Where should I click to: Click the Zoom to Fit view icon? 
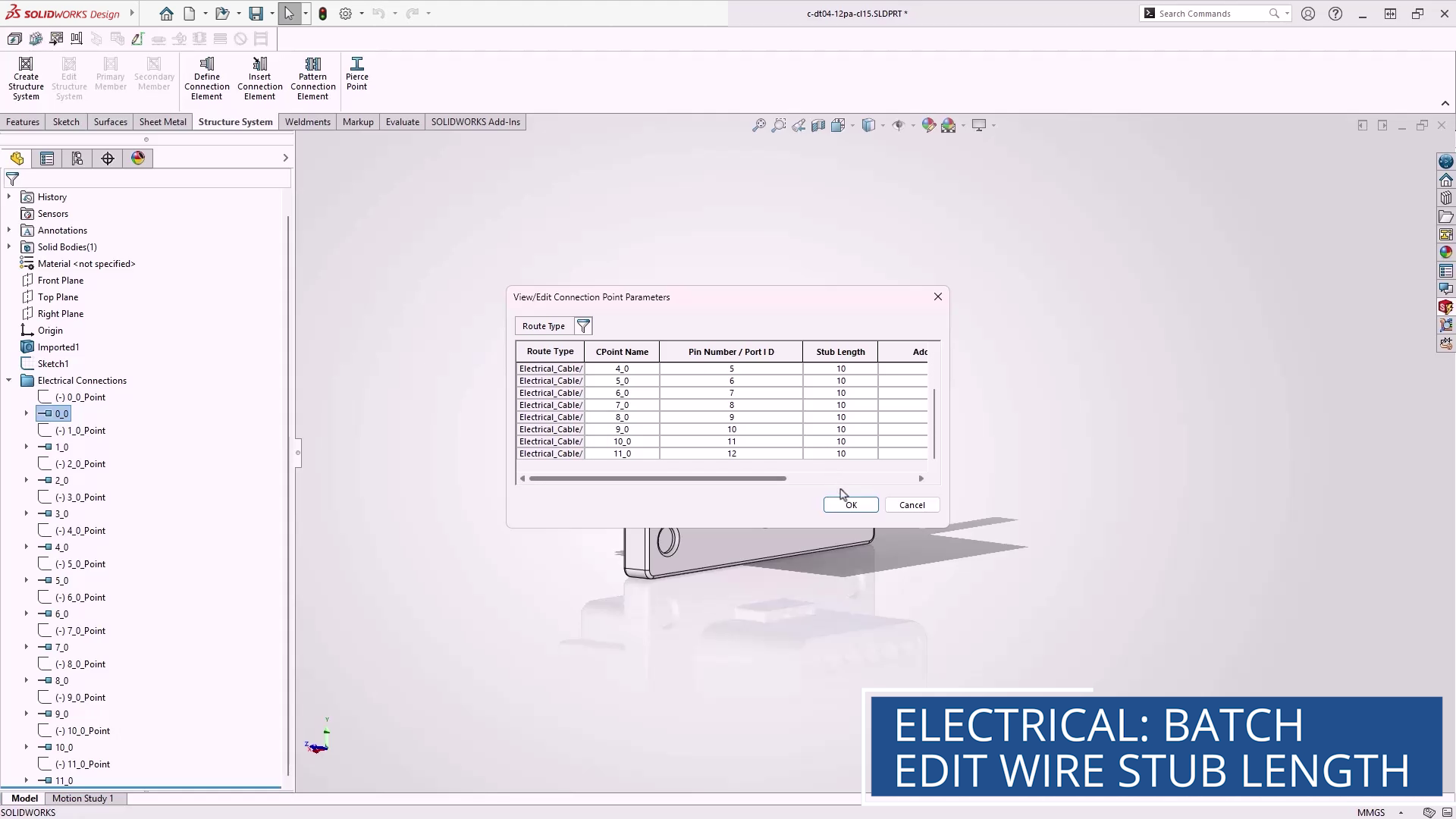pyautogui.click(x=758, y=125)
